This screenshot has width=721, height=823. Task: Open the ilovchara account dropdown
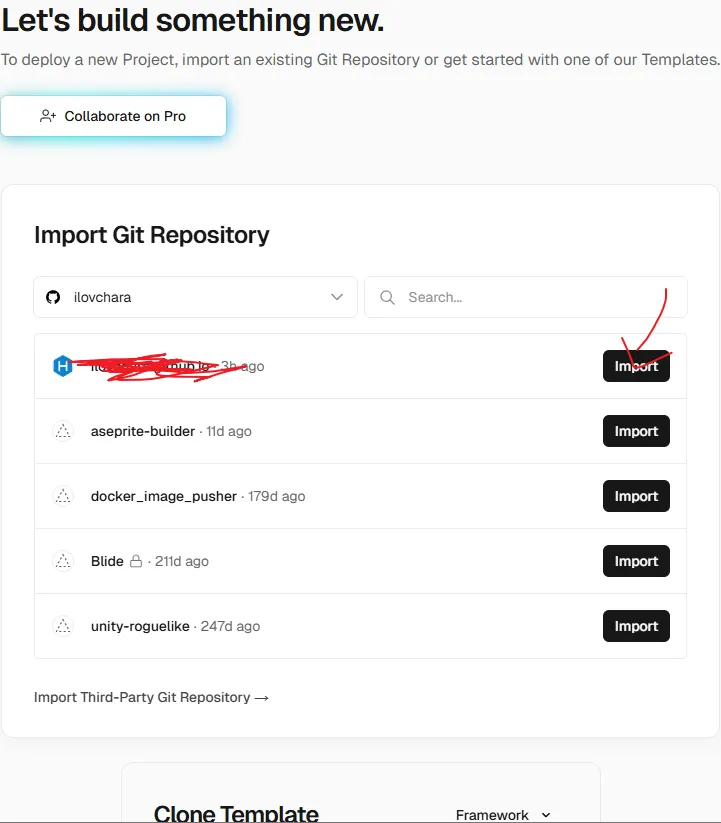pos(195,297)
